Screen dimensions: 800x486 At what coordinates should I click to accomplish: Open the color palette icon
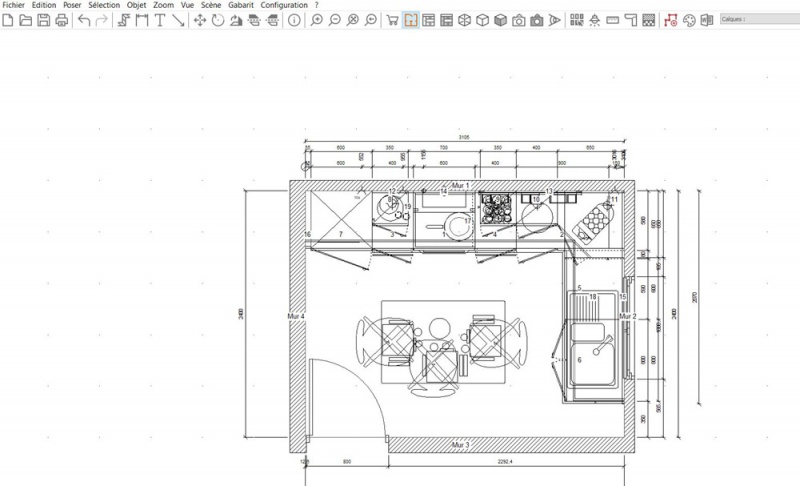point(688,20)
